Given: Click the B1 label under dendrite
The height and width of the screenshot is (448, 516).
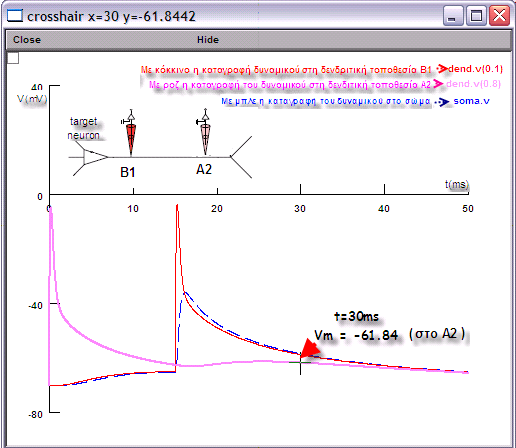Looking at the screenshot, I should coord(128,172).
